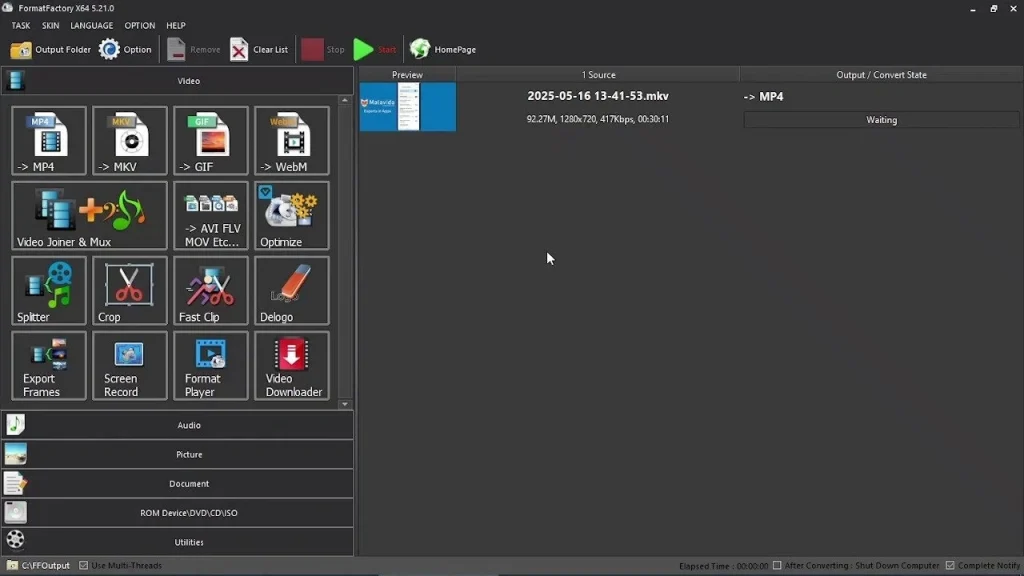Launch the Video Downloader

pos(291,365)
